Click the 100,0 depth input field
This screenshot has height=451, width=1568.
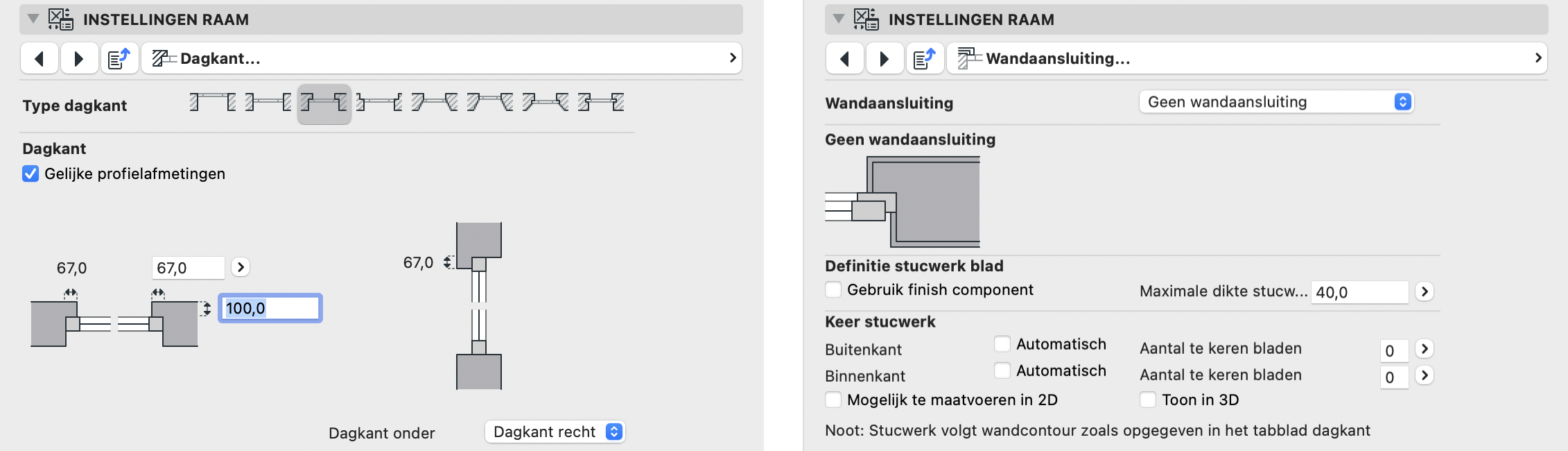pos(270,308)
